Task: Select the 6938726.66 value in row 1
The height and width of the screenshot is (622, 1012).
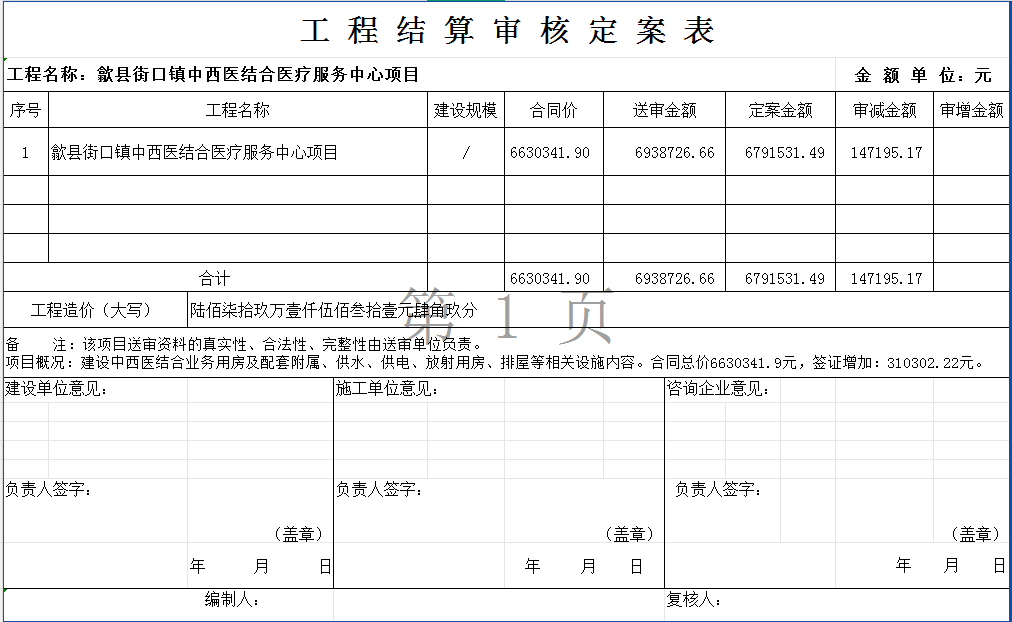Action: pyautogui.click(x=674, y=153)
